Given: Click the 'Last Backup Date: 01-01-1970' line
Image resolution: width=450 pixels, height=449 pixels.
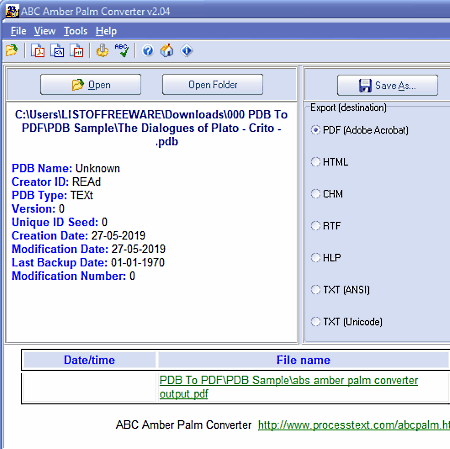Looking at the screenshot, I should [x=88, y=263].
